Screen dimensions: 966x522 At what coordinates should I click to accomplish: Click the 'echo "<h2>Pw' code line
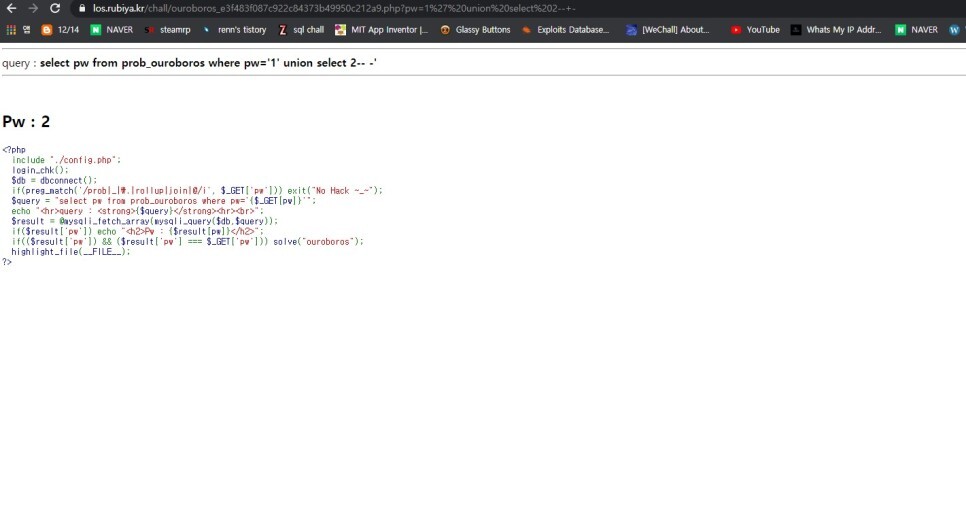[x=137, y=232]
